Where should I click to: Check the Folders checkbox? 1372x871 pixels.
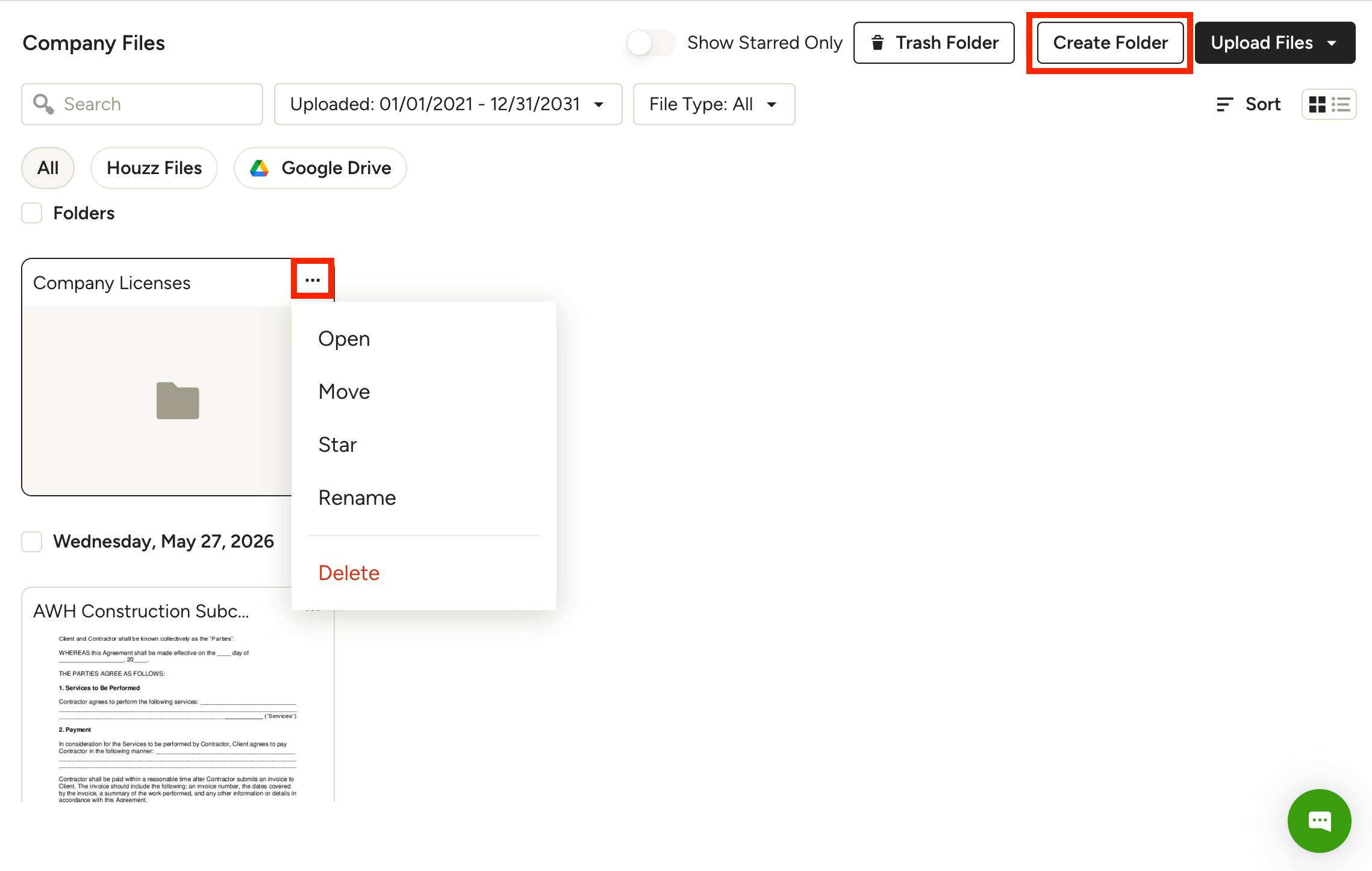click(x=31, y=213)
